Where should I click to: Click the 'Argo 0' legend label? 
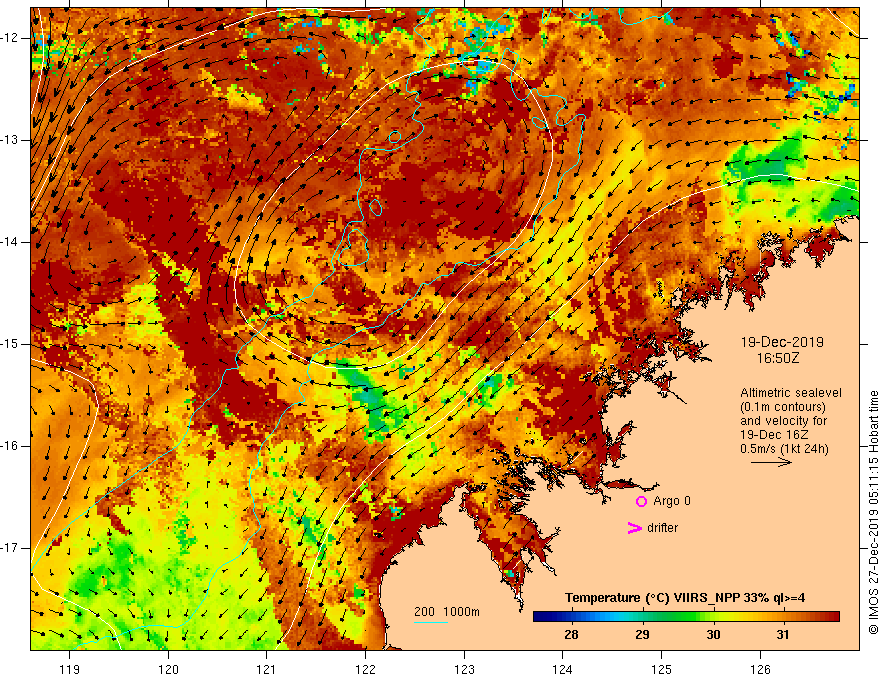pos(672,501)
